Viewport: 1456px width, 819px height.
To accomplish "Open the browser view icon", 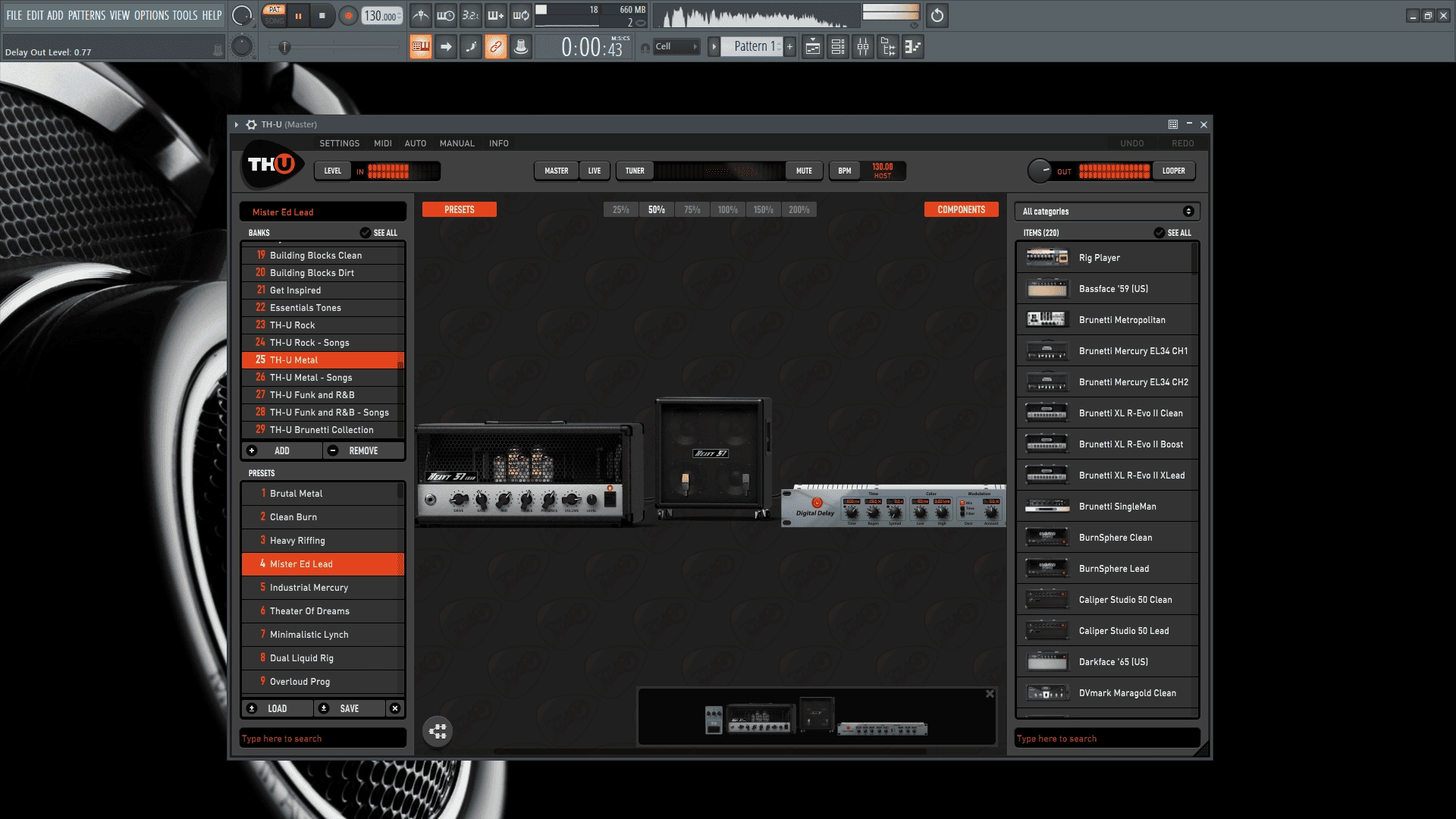I will click(888, 47).
